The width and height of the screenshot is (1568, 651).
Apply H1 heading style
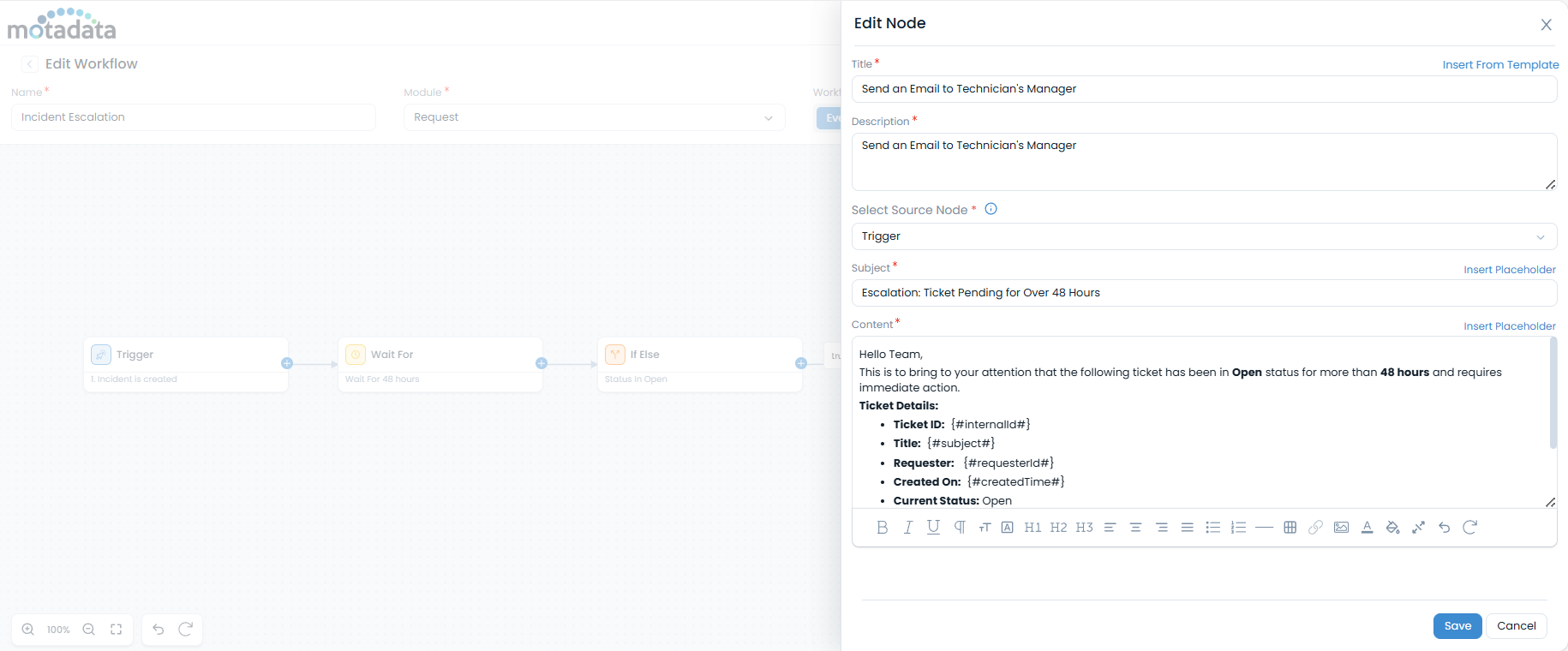[x=1033, y=528]
